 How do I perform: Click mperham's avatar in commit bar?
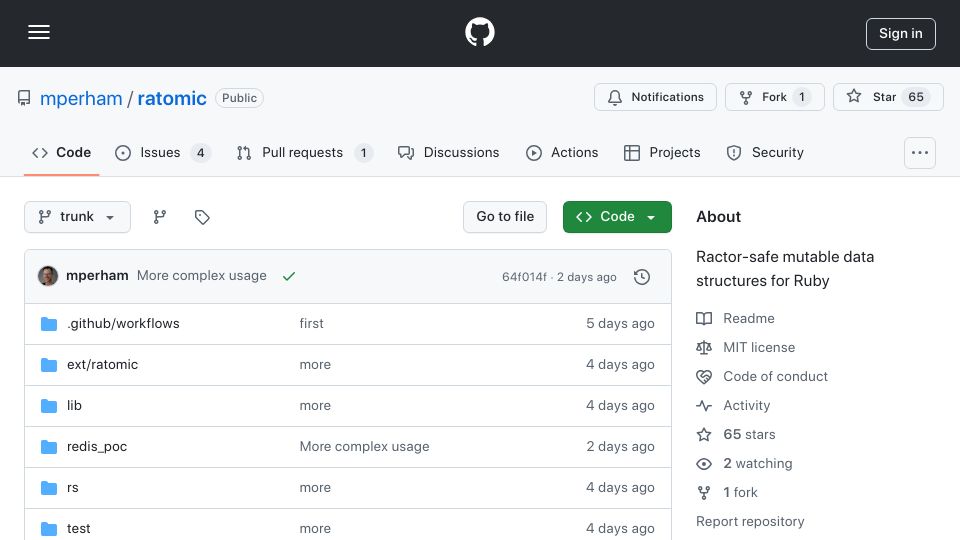48,276
